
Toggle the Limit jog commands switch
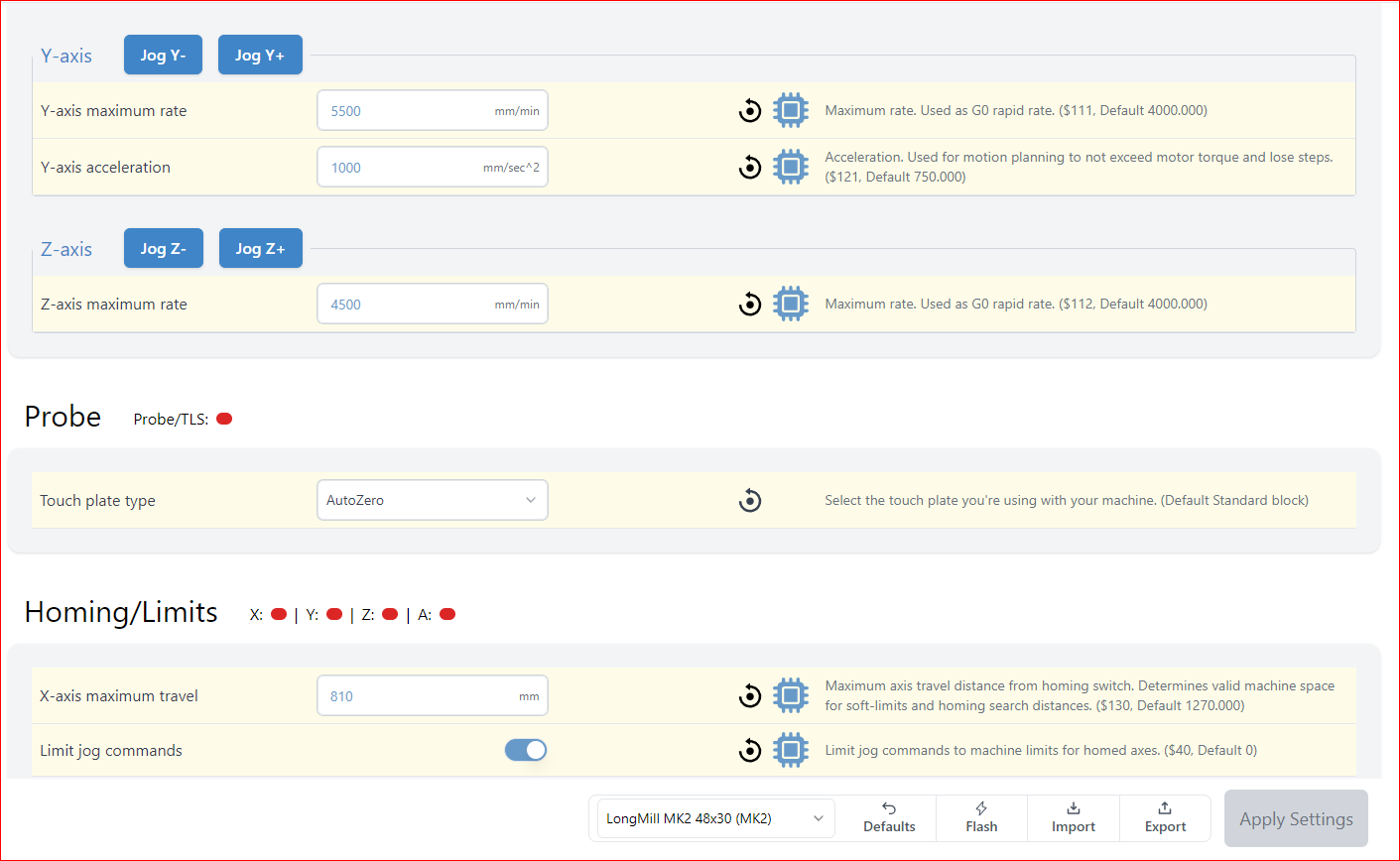point(526,750)
